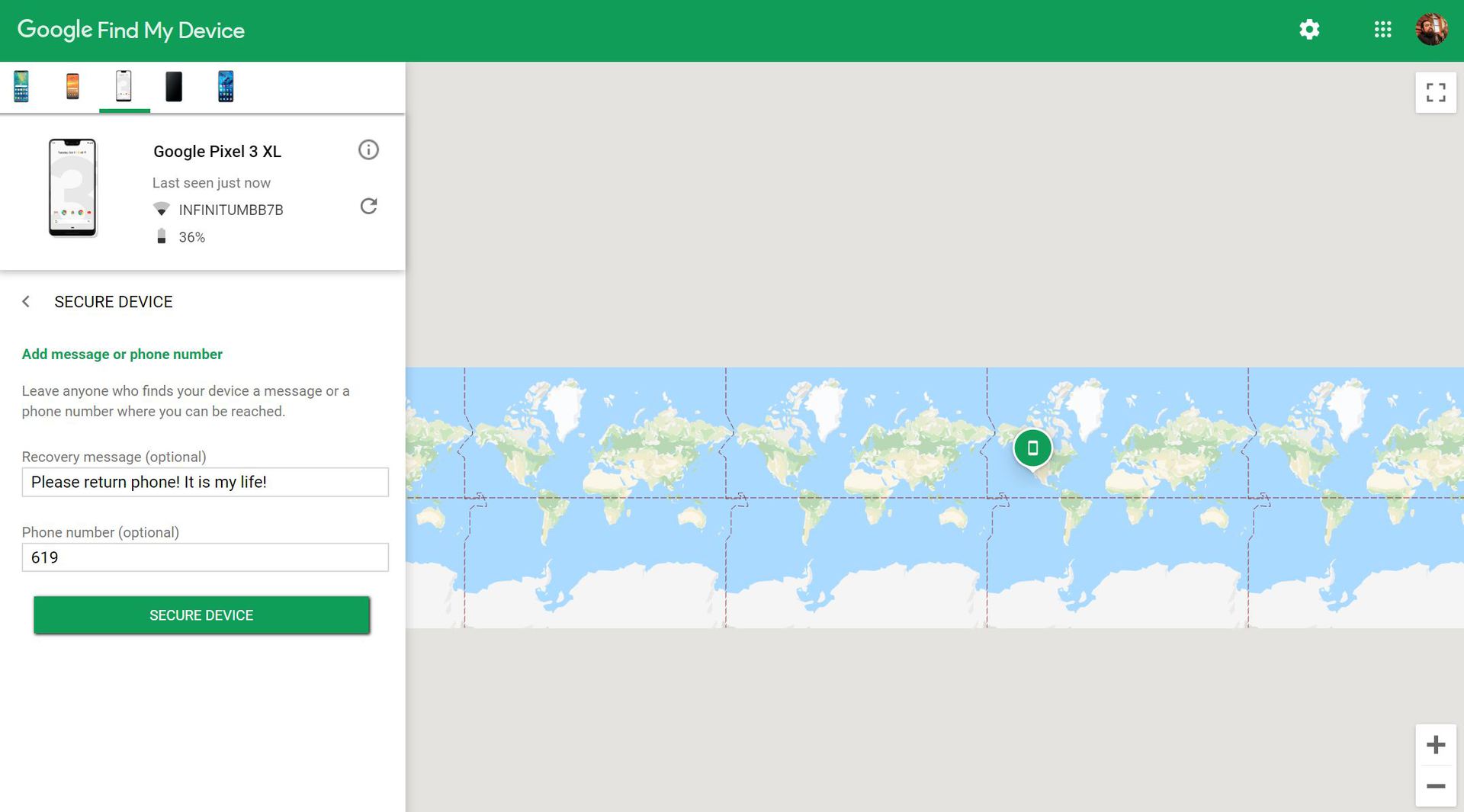This screenshot has height=812, width=1464.
Task: Click the Wi-Fi network icon beside INFINITUMBB7B
Action: coord(161,209)
